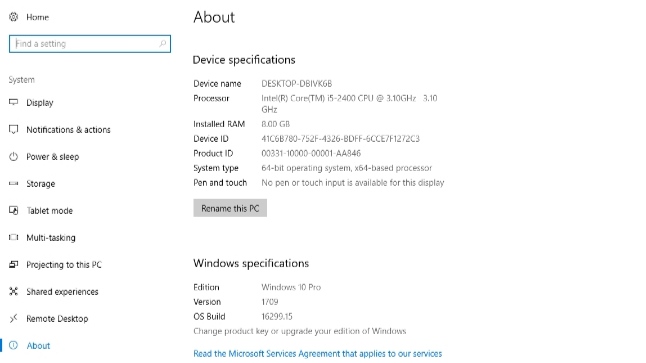This screenshot has width=646, height=363.
Task: Click the Processor label
Action: [x=211, y=98]
